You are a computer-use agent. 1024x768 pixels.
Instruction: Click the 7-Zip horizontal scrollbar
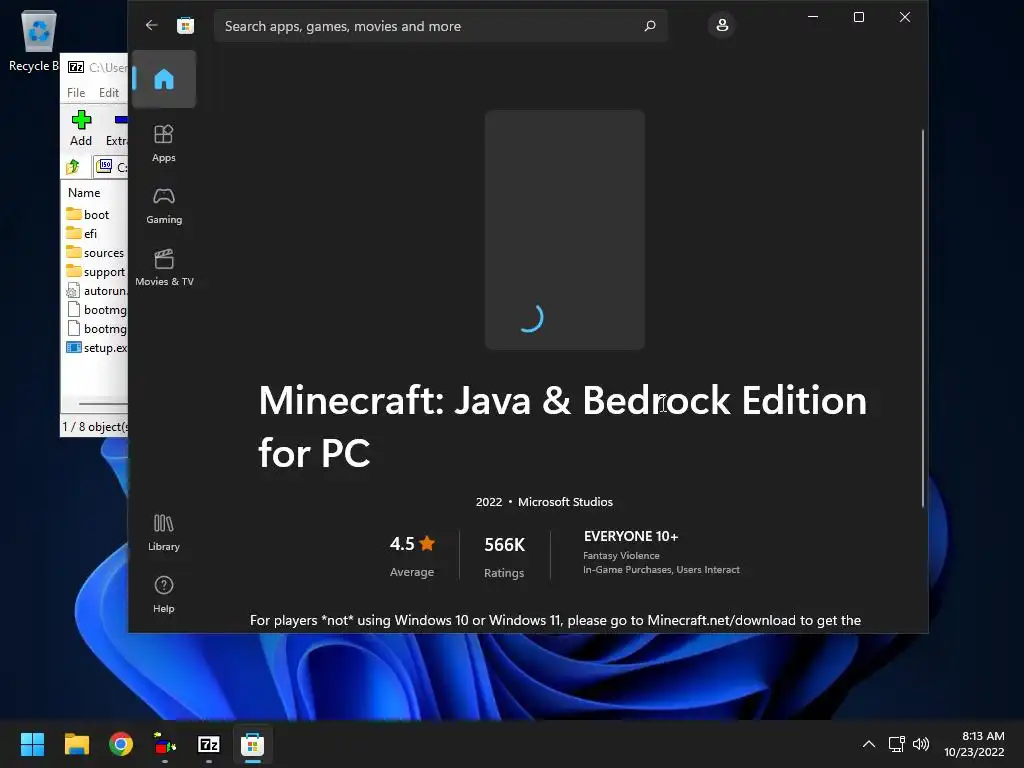click(103, 404)
